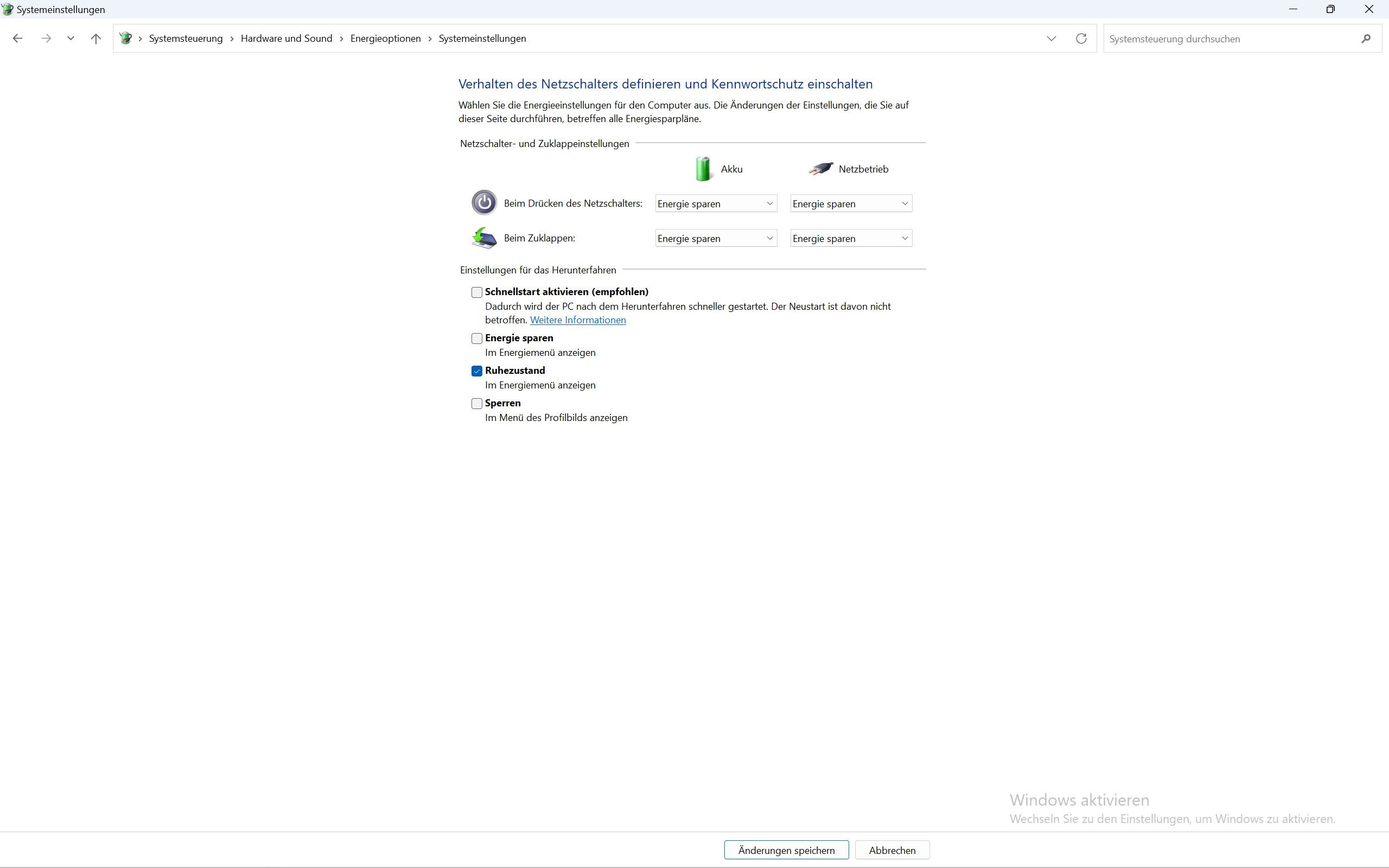Click the power button icon
1389x868 pixels.
point(484,203)
